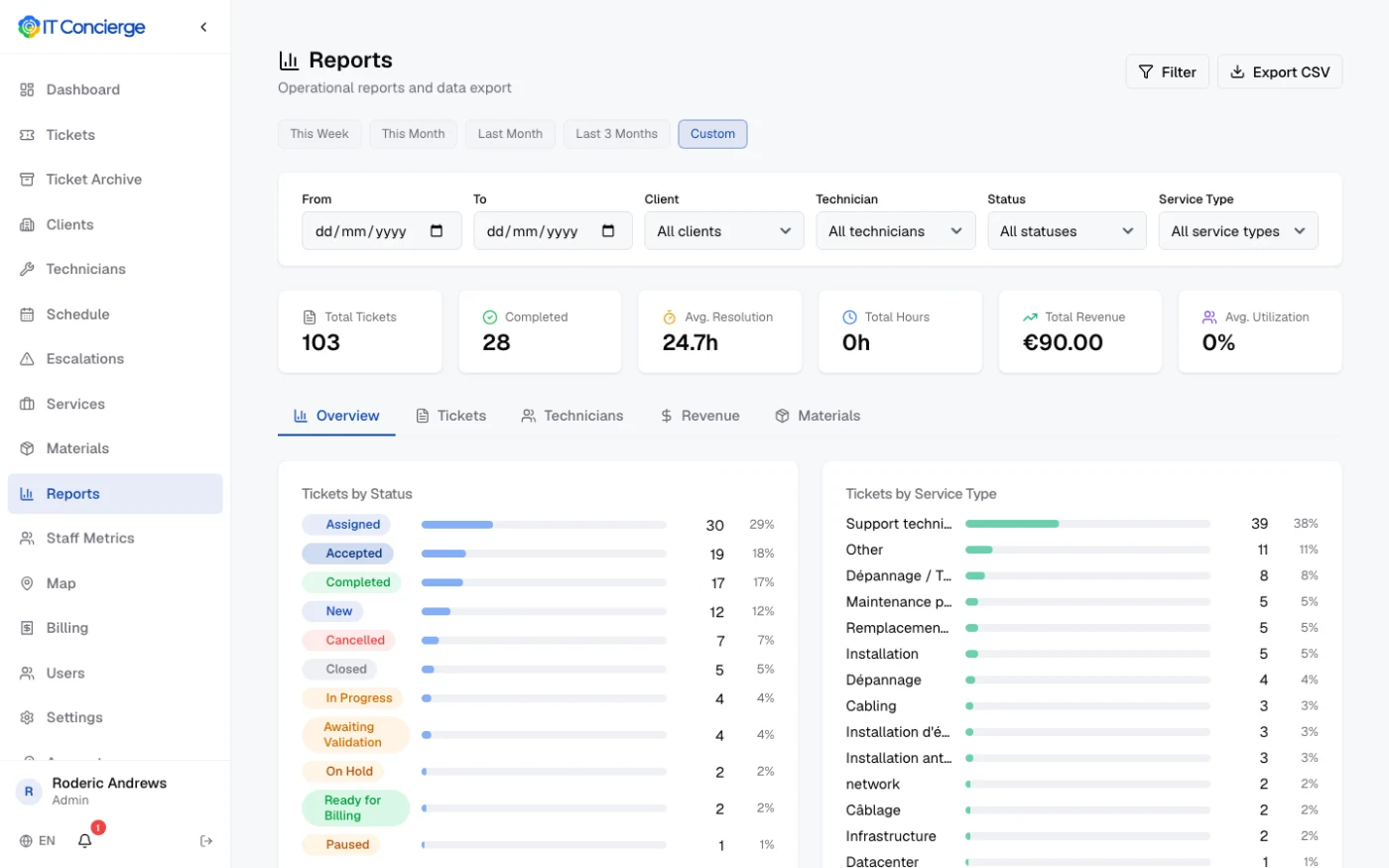Click the Services briefcase icon
Image resolution: width=1389 pixels, height=868 pixels.
[27, 404]
